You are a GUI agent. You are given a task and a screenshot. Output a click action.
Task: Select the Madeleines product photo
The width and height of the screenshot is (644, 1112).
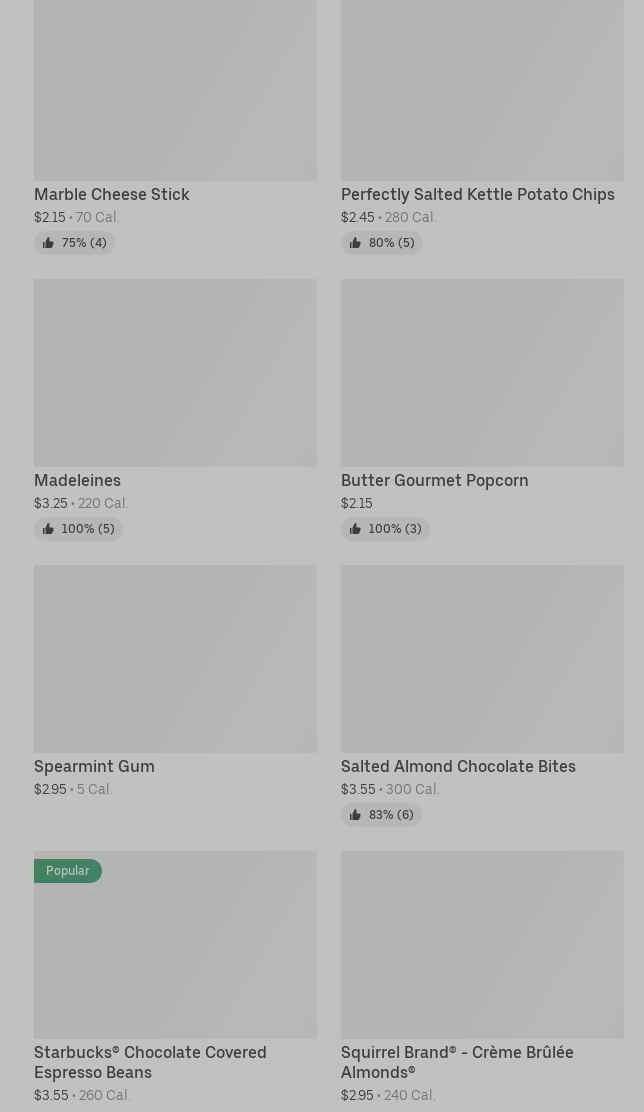pyautogui.click(x=175, y=372)
